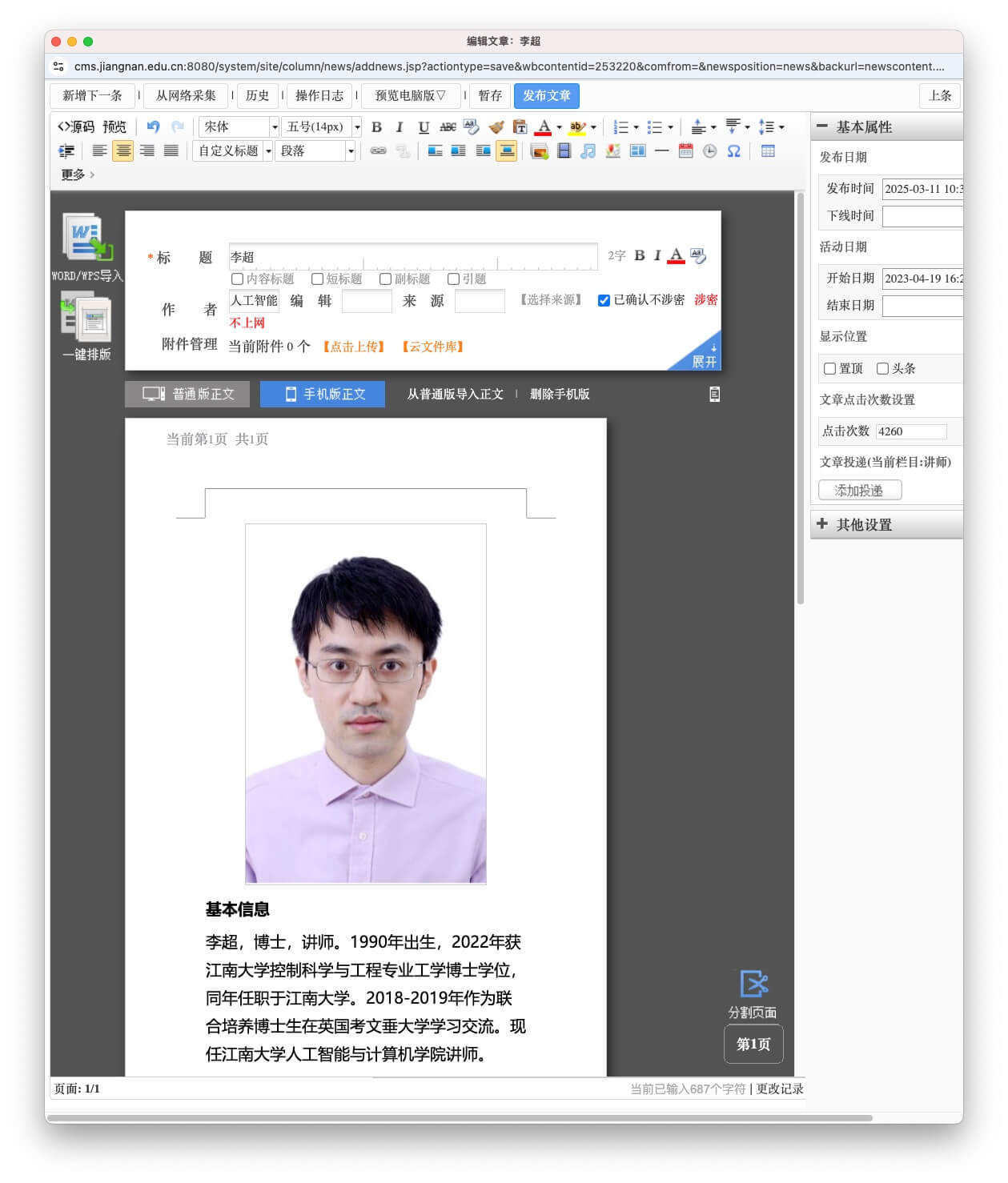This screenshot has height=1183, width=1008.
Task: Click the 分割页面 split page icon
Action: pyautogui.click(x=753, y=984)
